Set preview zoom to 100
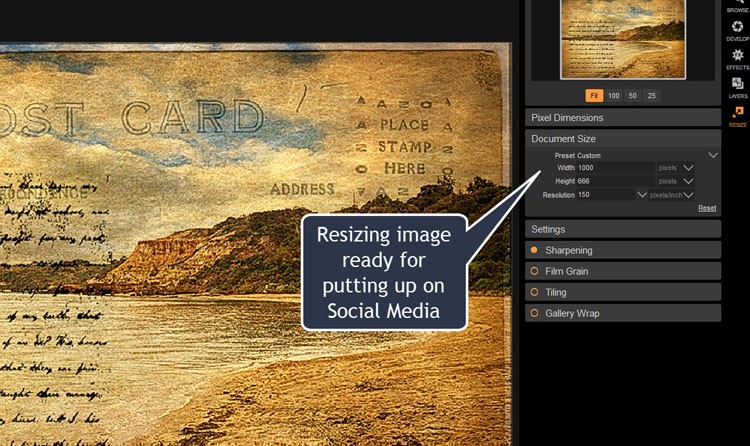Viewport: 750px width, 446px height. tap(614, 96)
